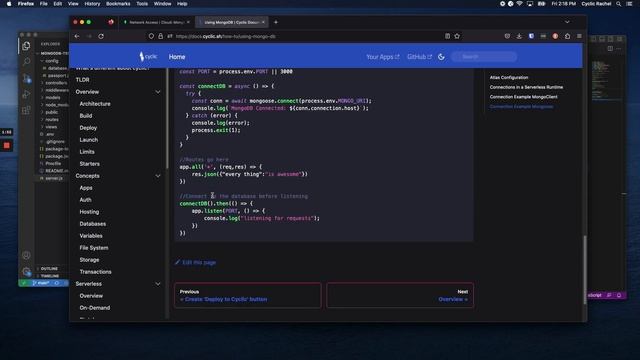Click the Wi-Fi status icon
Image resolution: width=640 pixels, height=360 pixels.
click(x=520, y=4)
